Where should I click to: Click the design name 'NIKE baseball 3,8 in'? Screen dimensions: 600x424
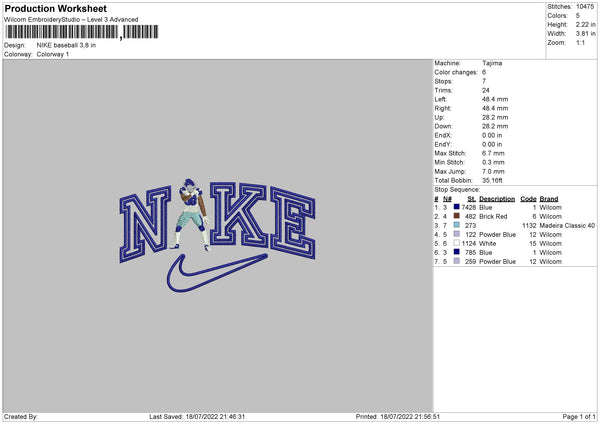coord(66,45)
